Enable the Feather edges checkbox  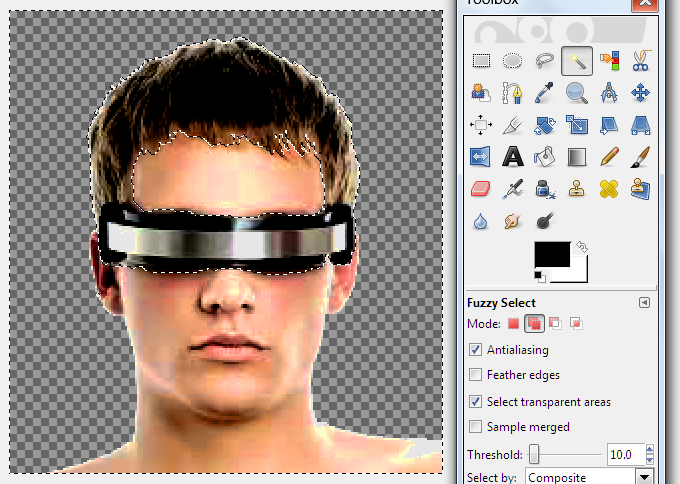coord(475,375)
